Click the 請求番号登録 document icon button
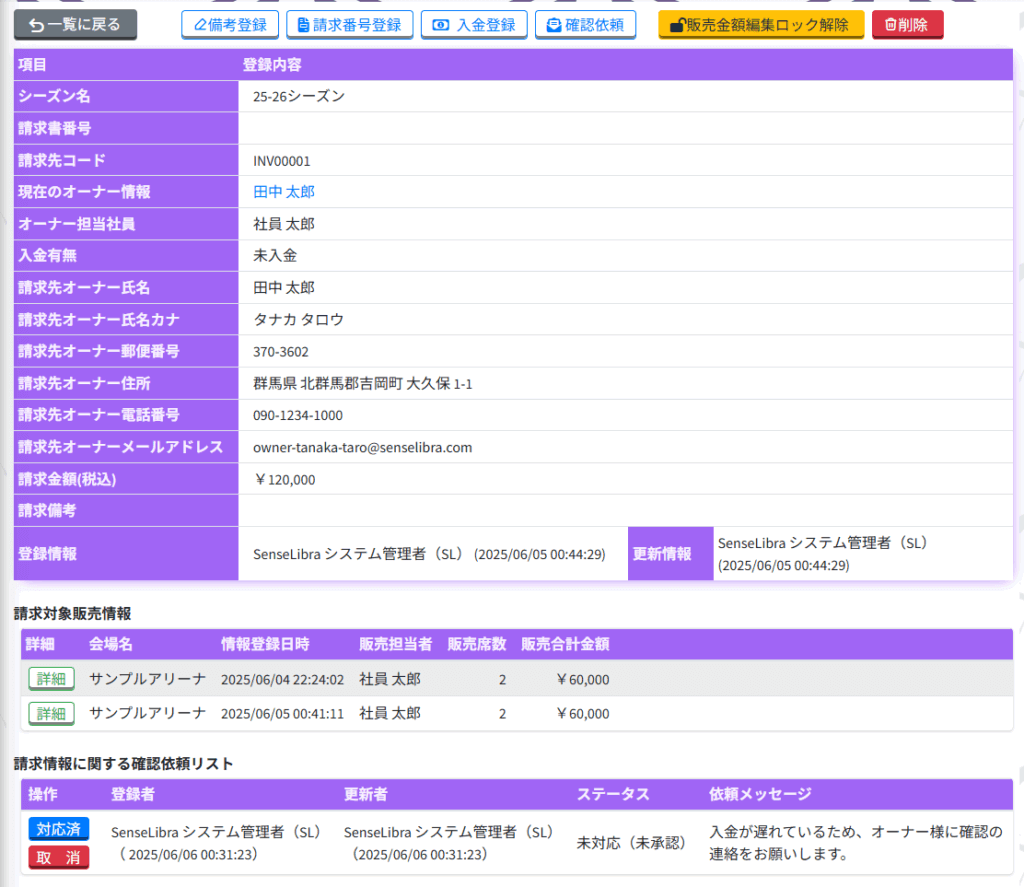Image resolution: width=1024 pixels, height=887 pixels. tap(348, 25)
